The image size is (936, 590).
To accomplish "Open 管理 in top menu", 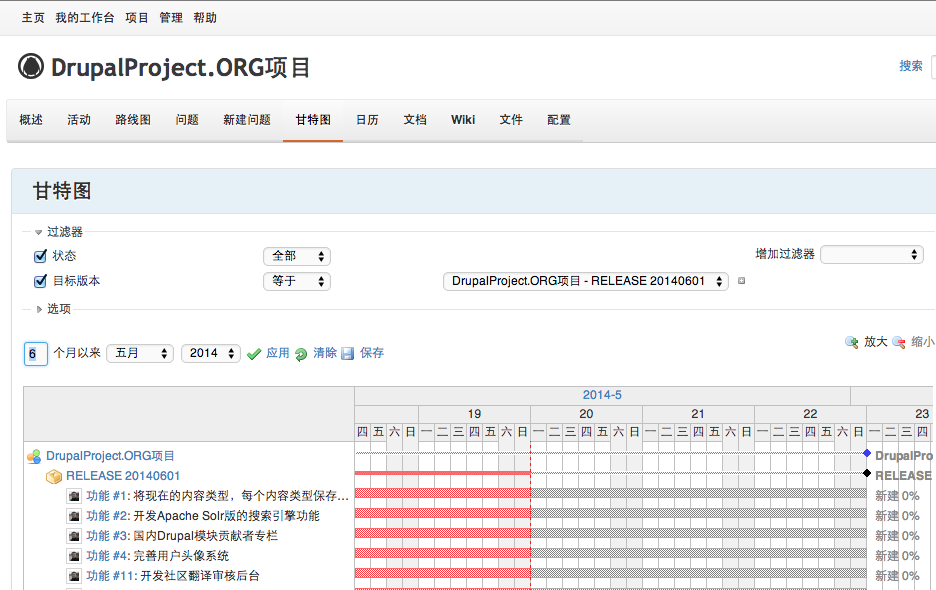I will point(171,18).
